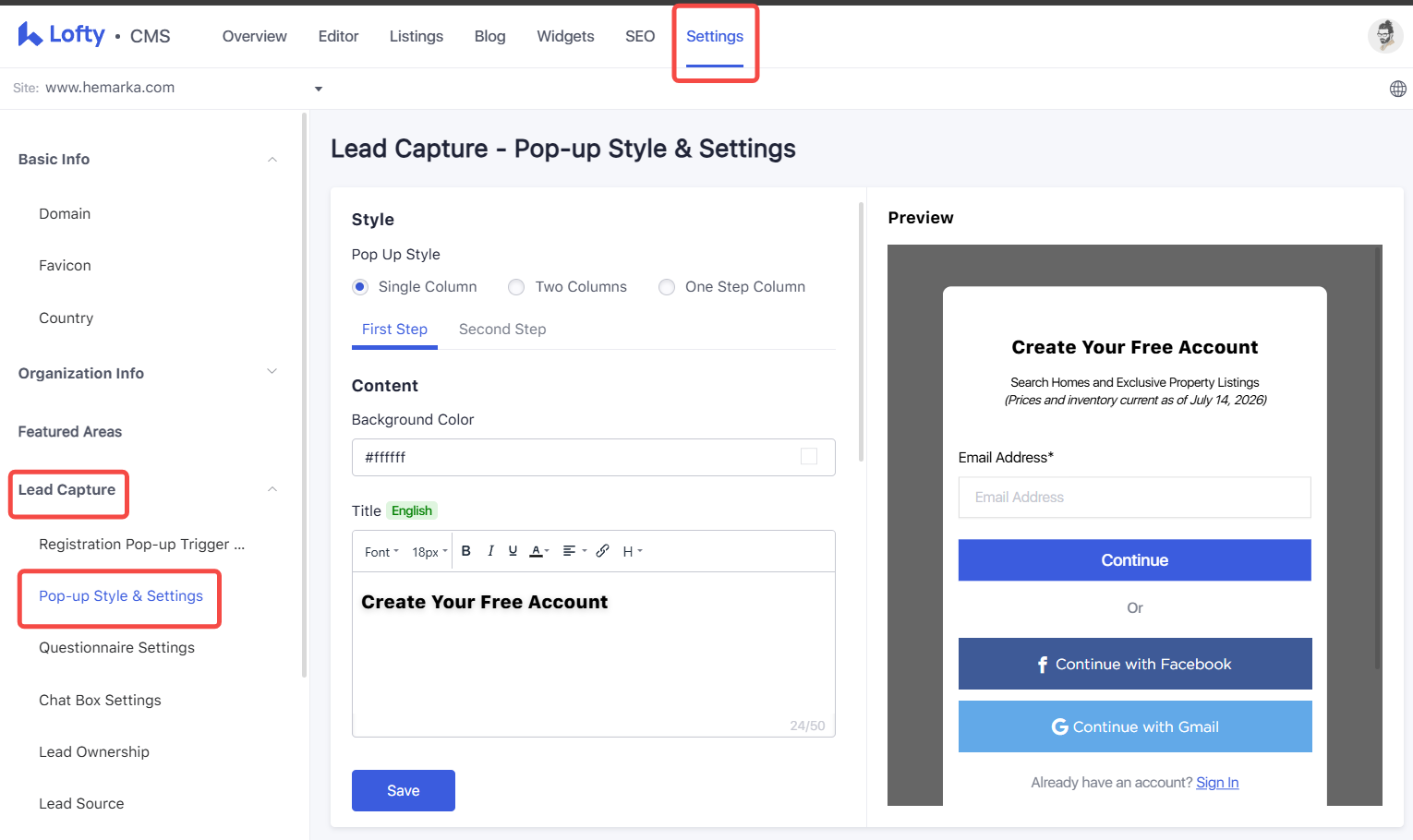Open the Editor menu

[x=338, y=36]
